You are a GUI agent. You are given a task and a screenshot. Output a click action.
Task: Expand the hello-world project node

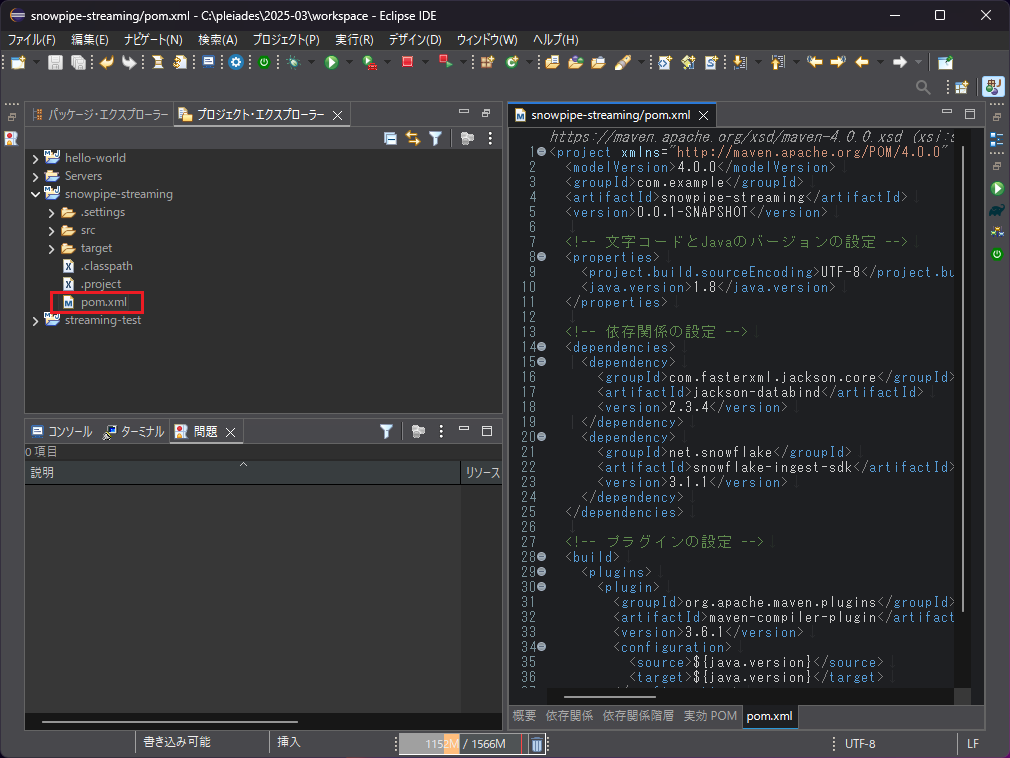[x=35, y=158]
